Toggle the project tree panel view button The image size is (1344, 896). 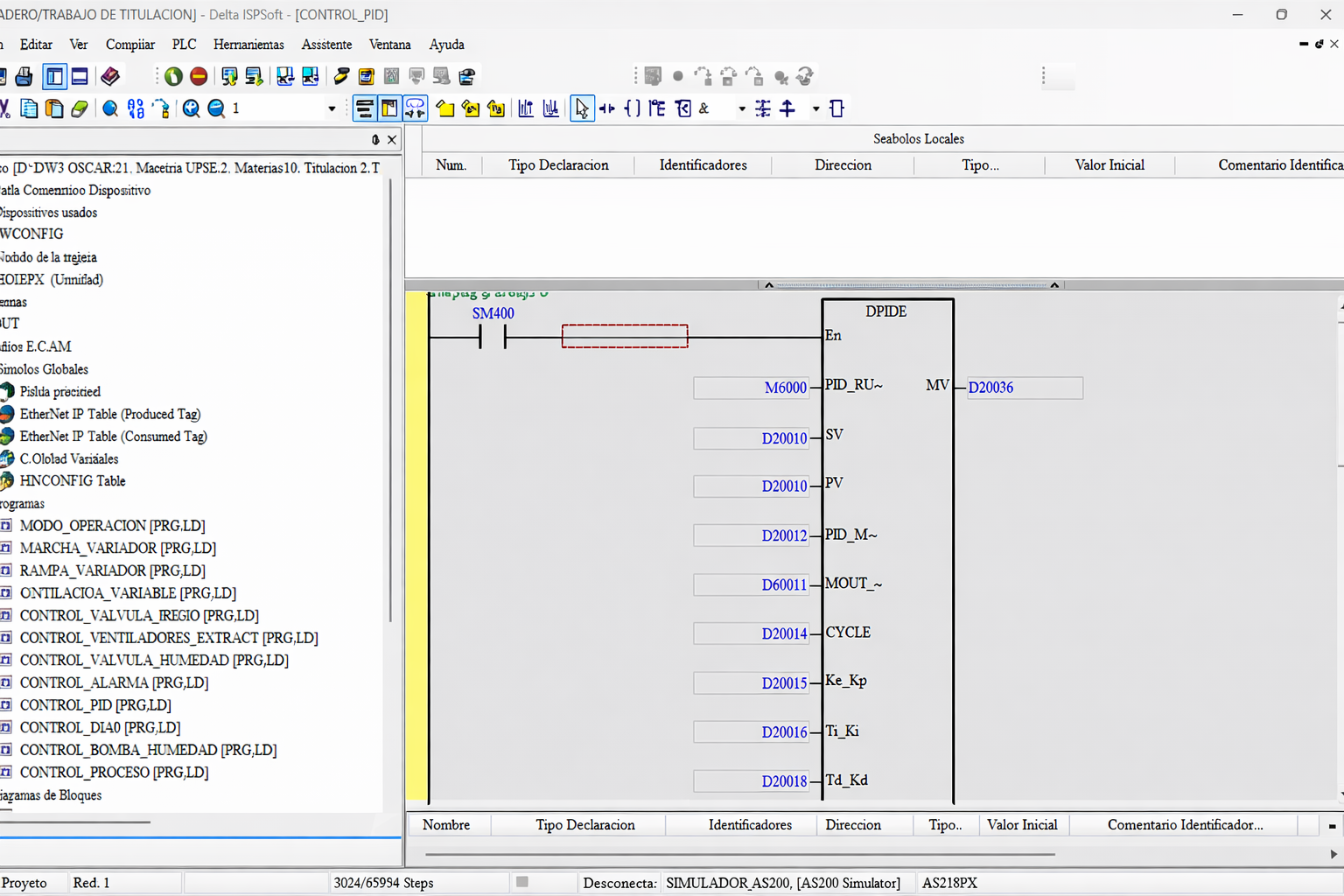coord(54,77)
